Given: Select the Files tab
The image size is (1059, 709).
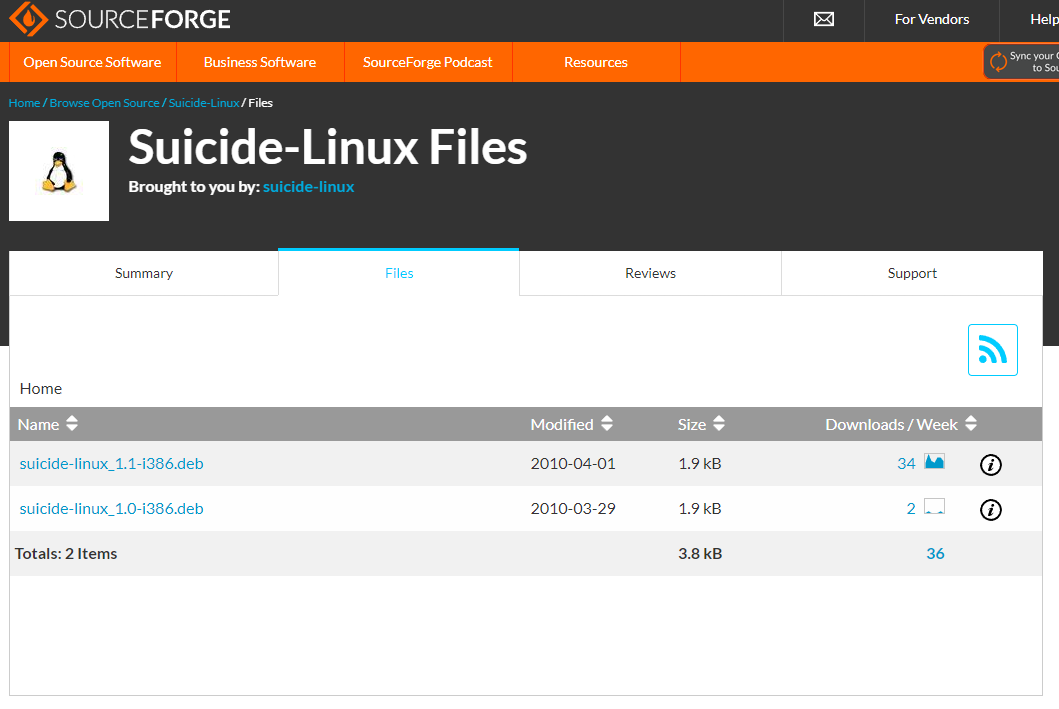Looking at the screenshot, I should click(398, 273).
